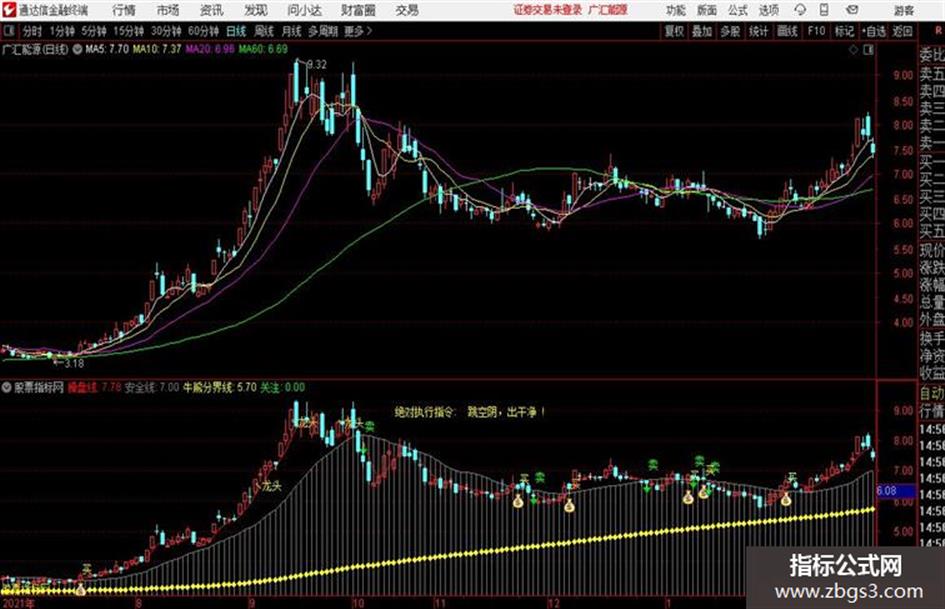Screen dimensions: 945x609
Task: Select the 周线 weekly period tab
Action: (x=264, y=31)
